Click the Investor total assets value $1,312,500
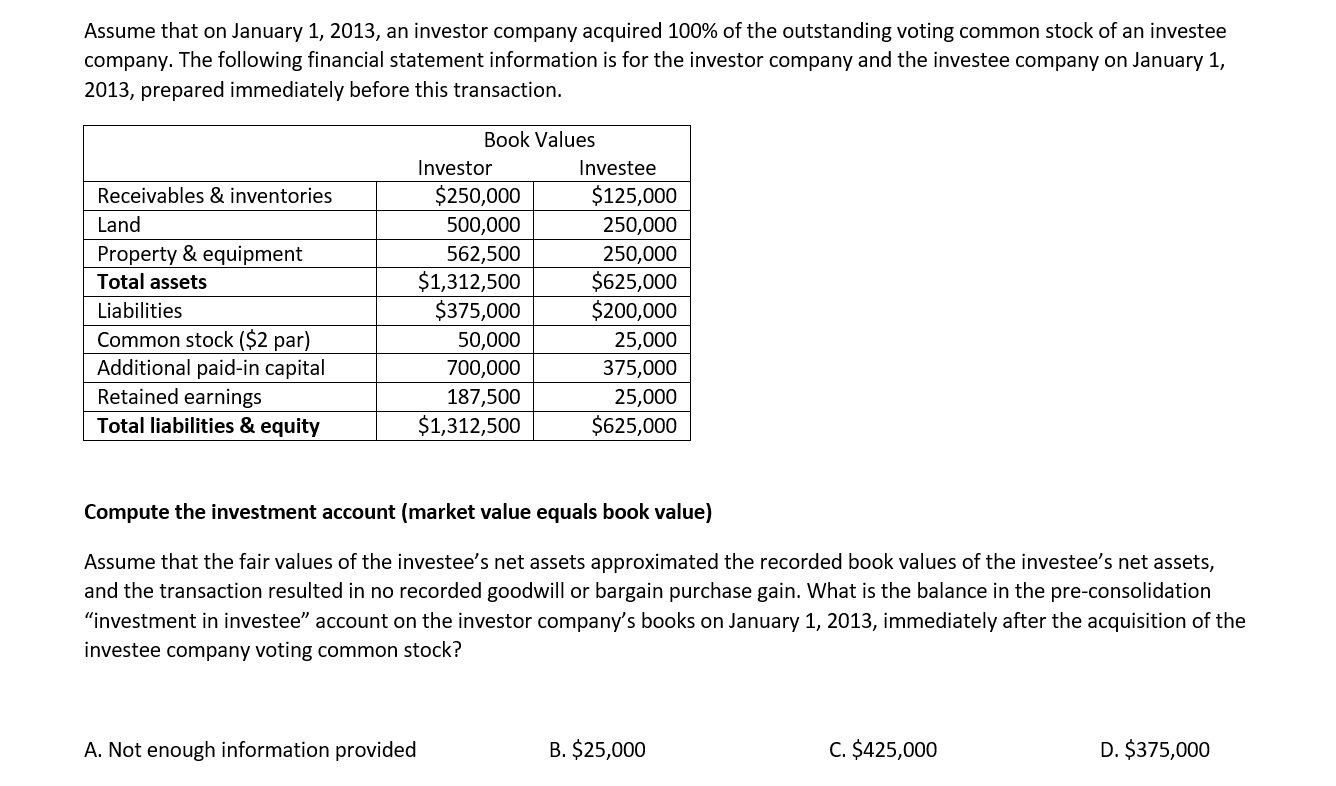 [469, 282]
